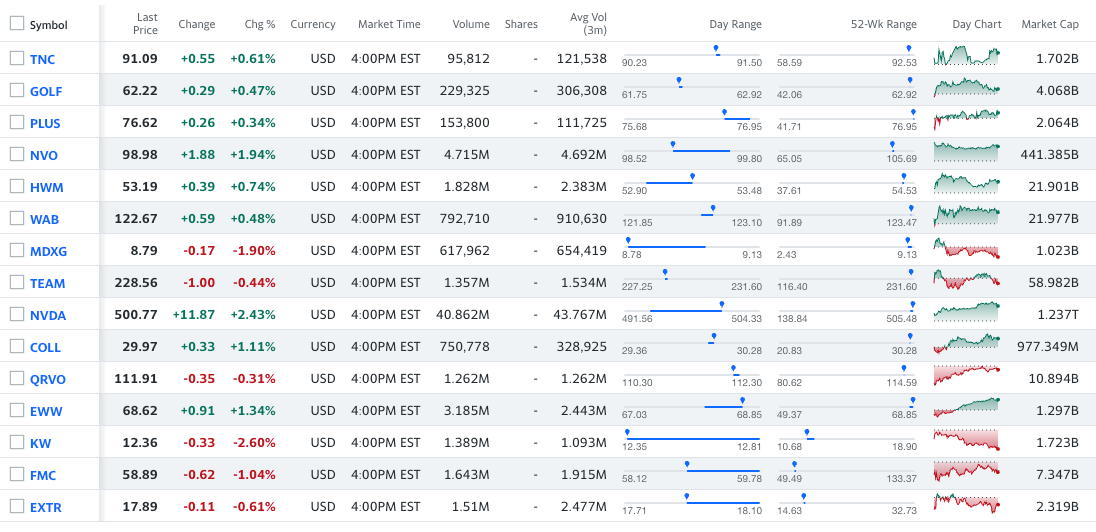The width and height of the screenshot is (1096, 532).
Task: Go to the TEAM quote page
Action: 48,284
